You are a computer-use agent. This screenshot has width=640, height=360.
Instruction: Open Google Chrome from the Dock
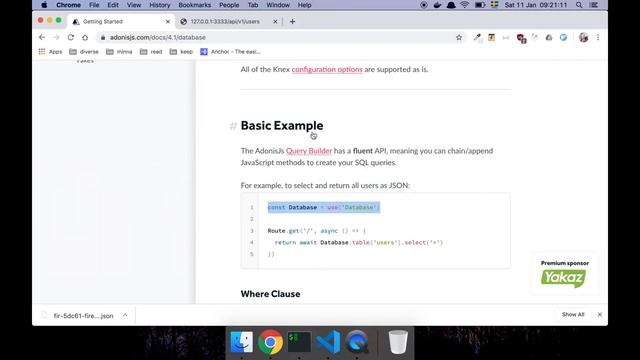pos(270,342)
